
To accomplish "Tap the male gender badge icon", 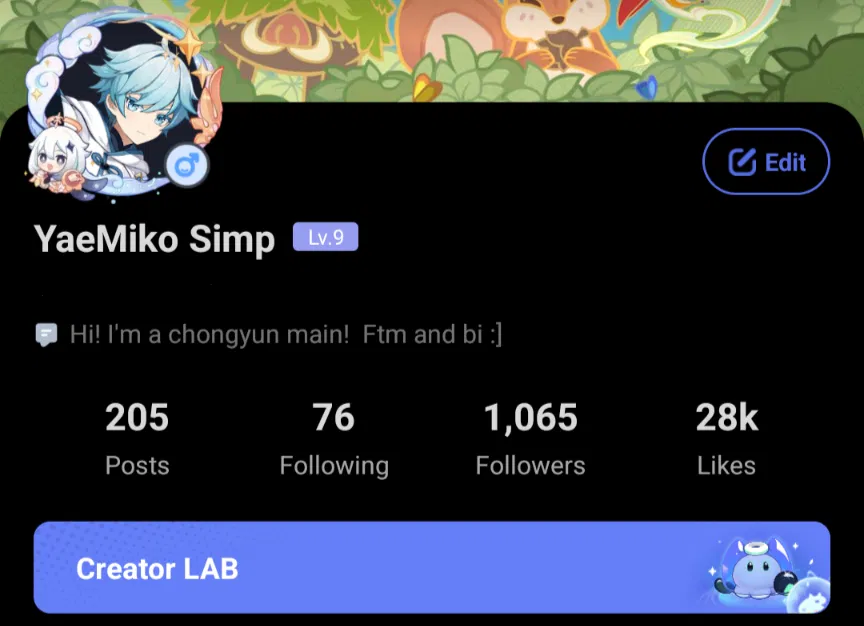I will tap(187, 165).
